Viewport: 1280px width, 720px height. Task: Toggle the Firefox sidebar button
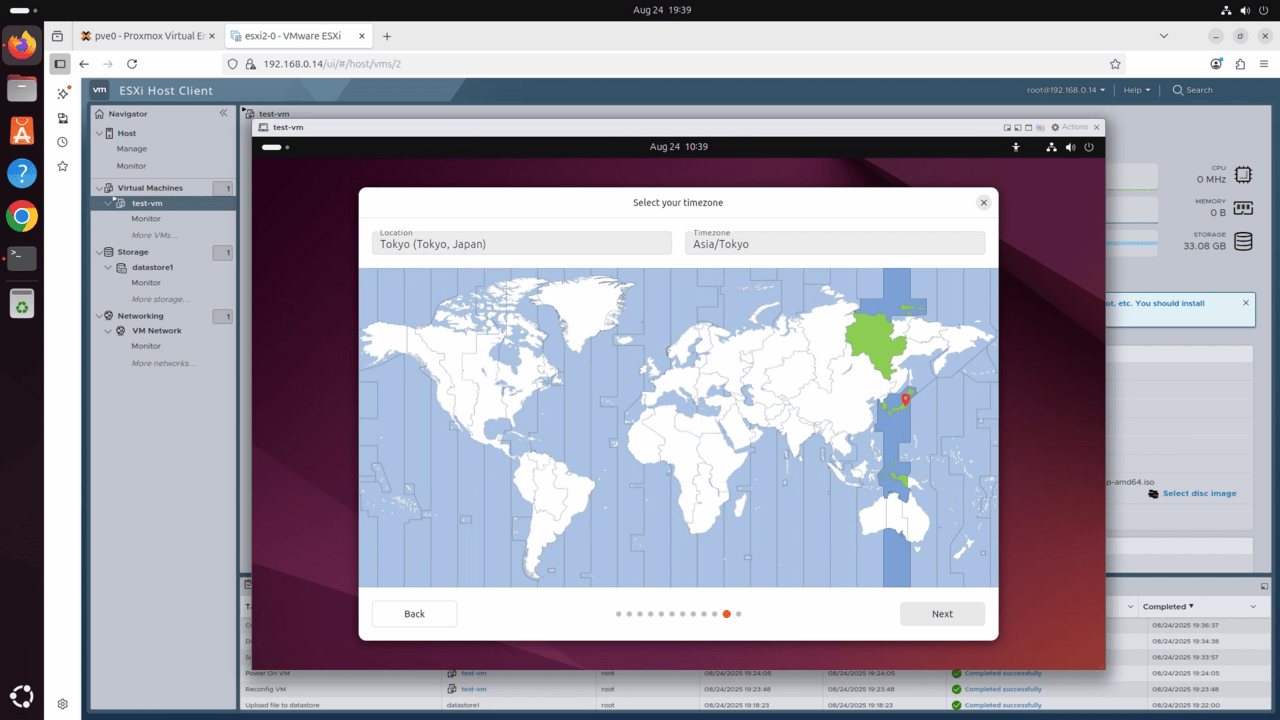[x=60, y=64]
